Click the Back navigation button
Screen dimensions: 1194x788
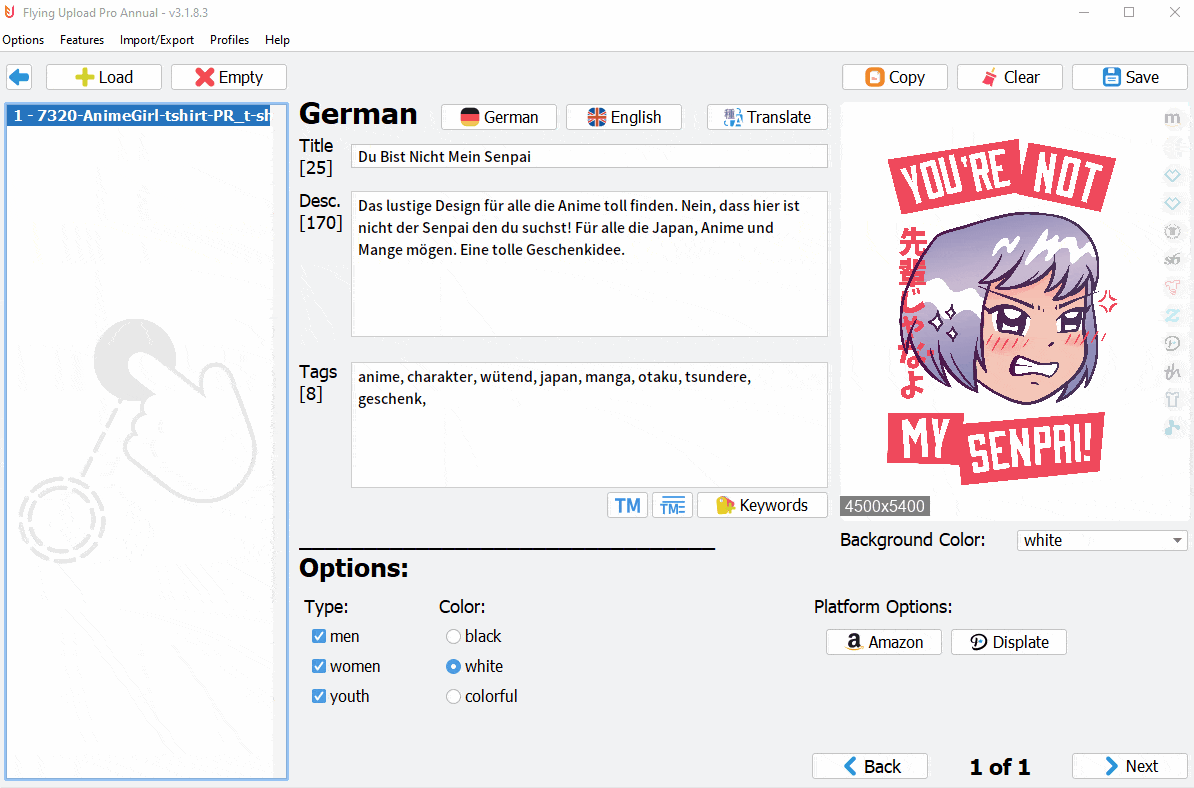[870, 766]
